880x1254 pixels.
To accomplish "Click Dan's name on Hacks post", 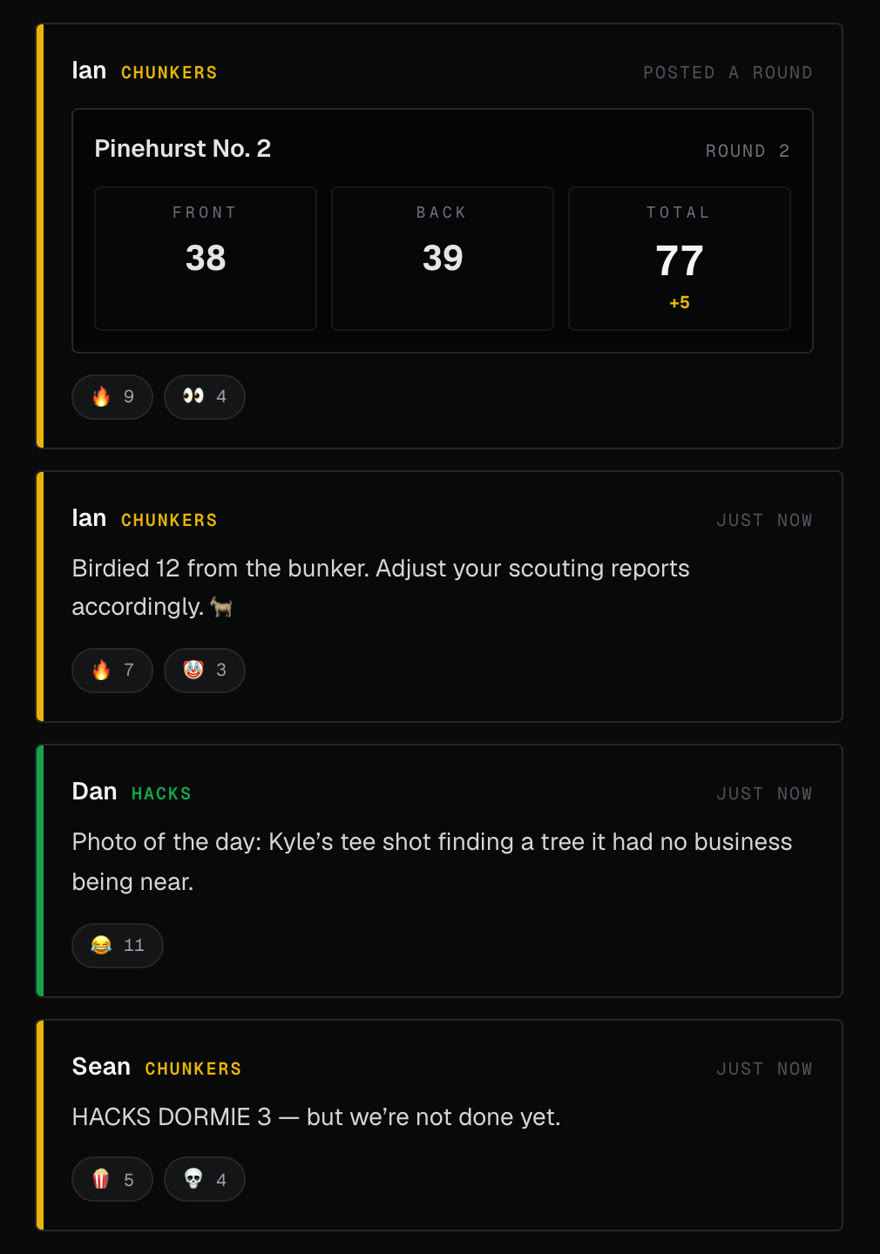I will point(94,792).
